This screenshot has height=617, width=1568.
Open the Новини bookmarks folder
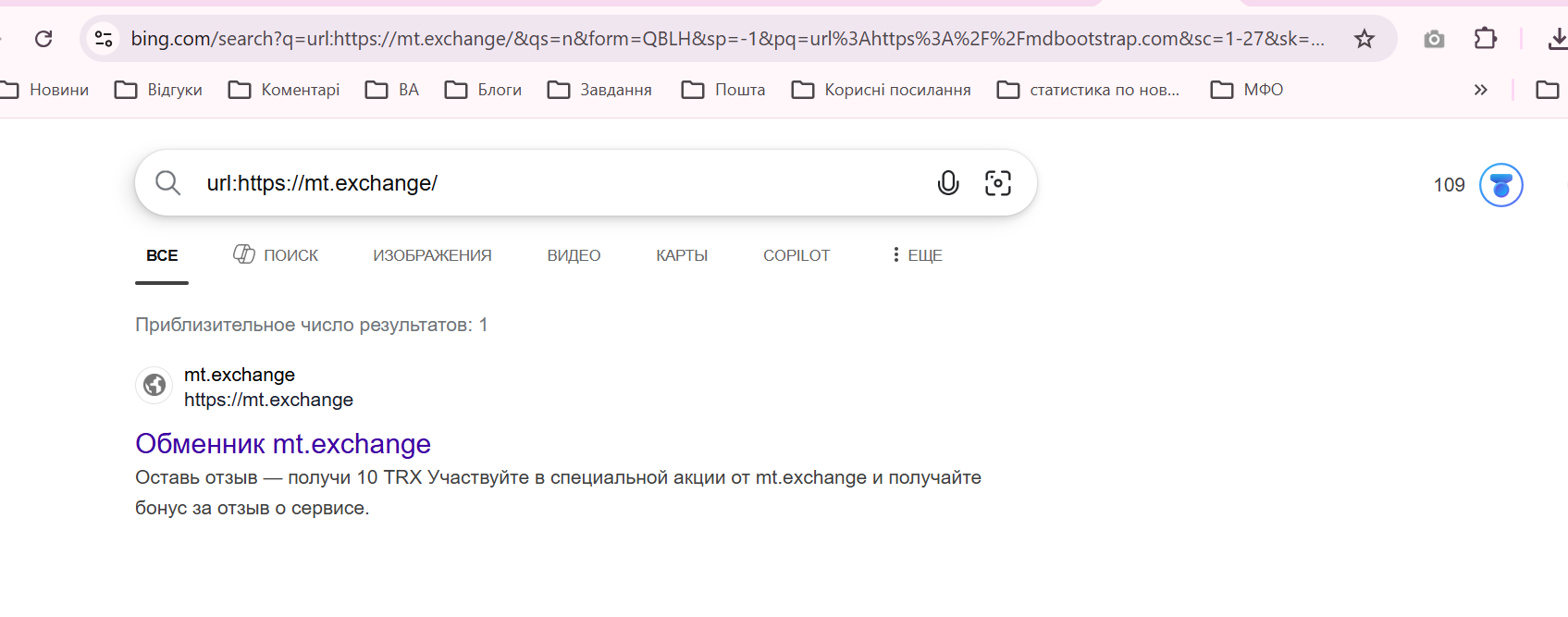[45, 90]
